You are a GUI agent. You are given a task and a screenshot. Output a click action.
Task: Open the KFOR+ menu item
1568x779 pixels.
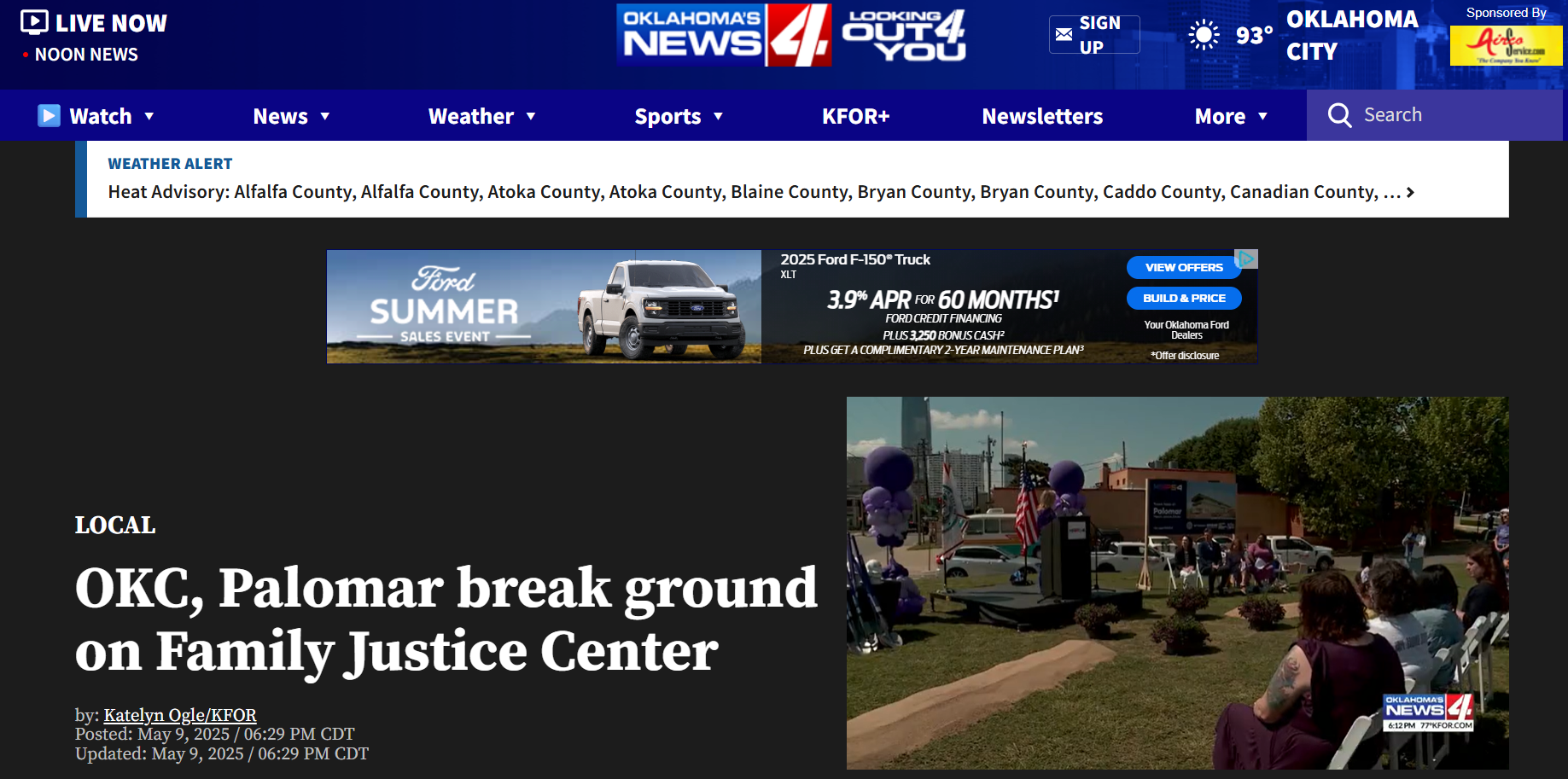[855, 116]
